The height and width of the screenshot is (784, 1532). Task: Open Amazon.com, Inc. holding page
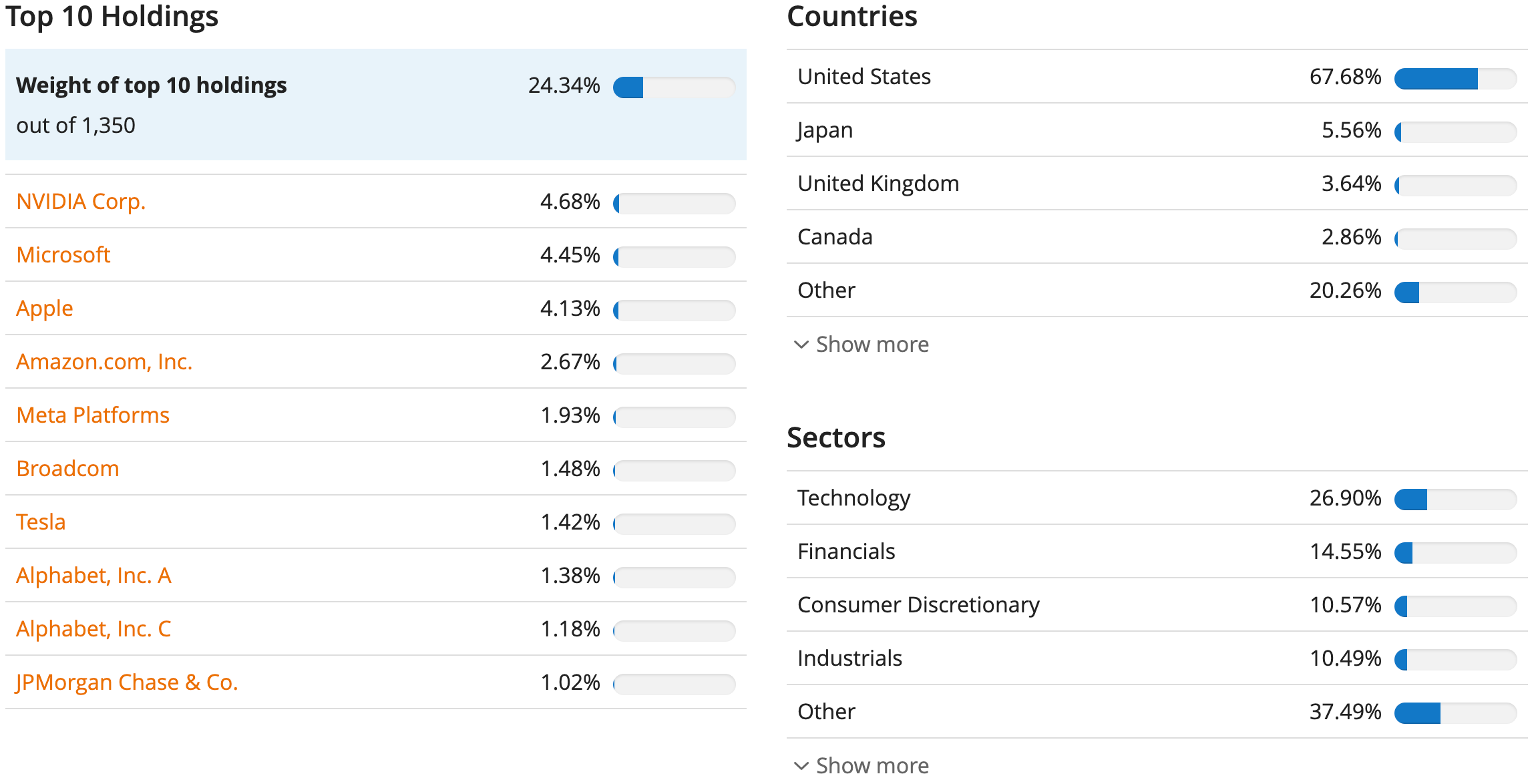pos(104,362)
